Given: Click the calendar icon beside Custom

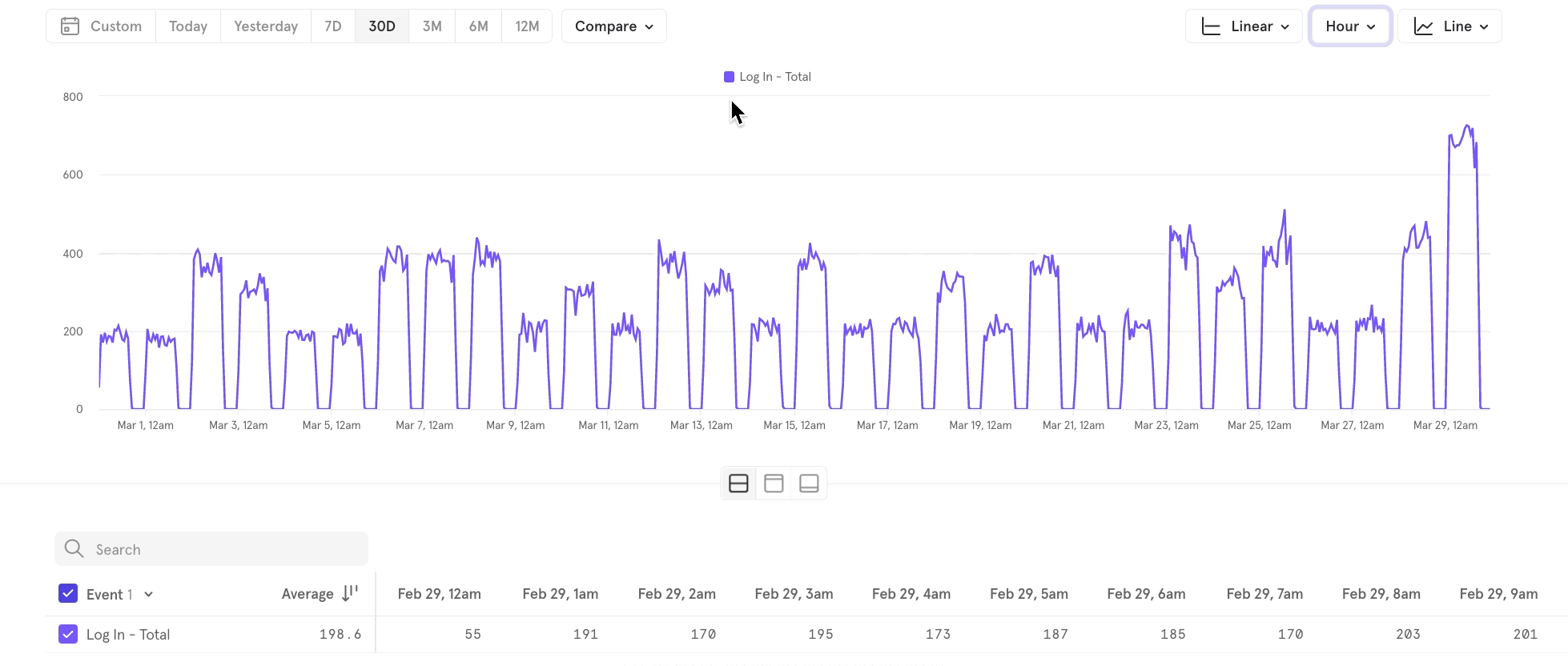Looking at the screenshot, I should pos(70,26).
